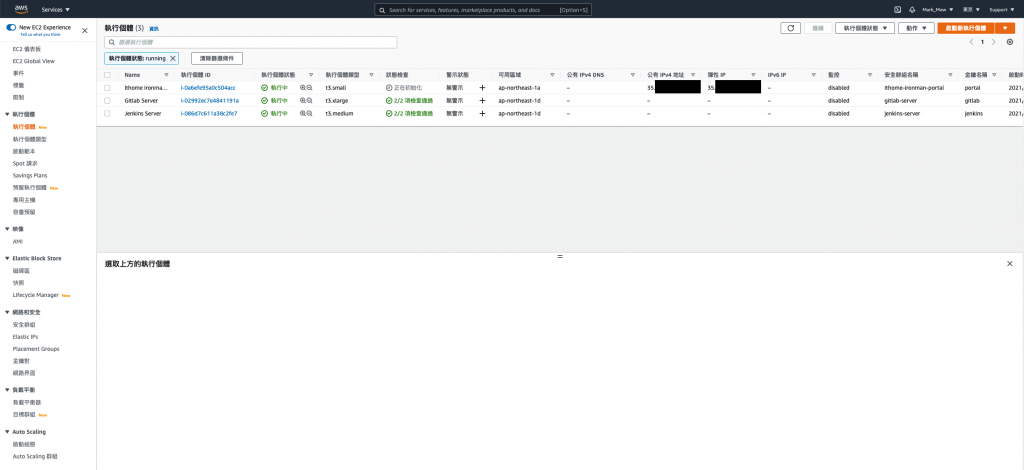
Task: Open EC2 儀表板 dashboard in sidebar
Action: coord(27,49)
